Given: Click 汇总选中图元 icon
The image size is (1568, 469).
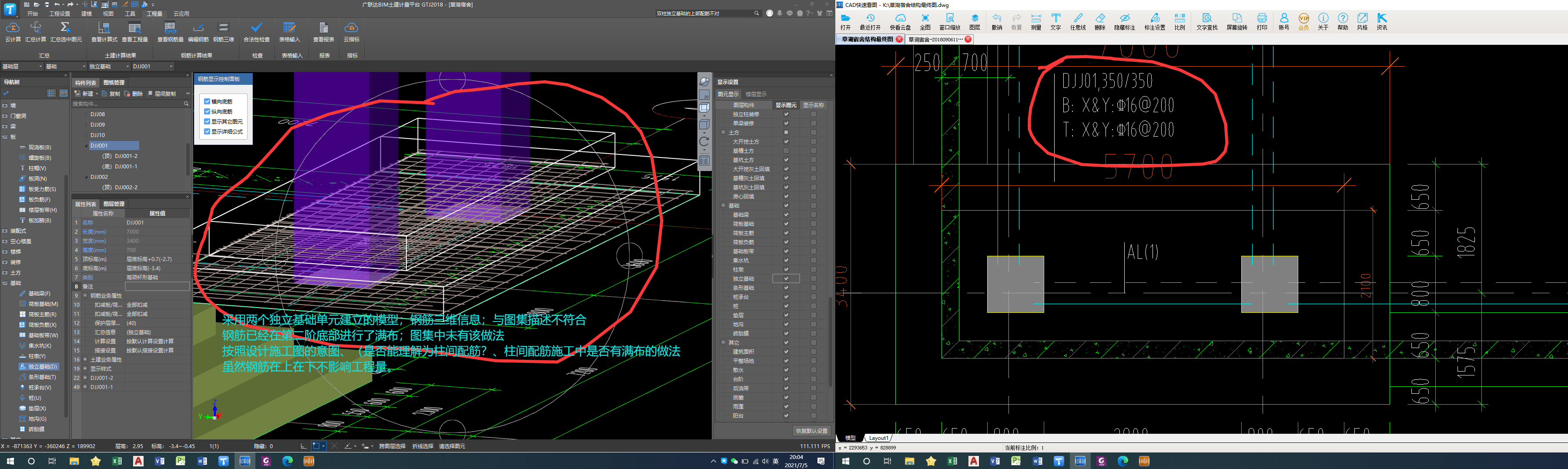Looking at the screenshot, I should (66, 32).
